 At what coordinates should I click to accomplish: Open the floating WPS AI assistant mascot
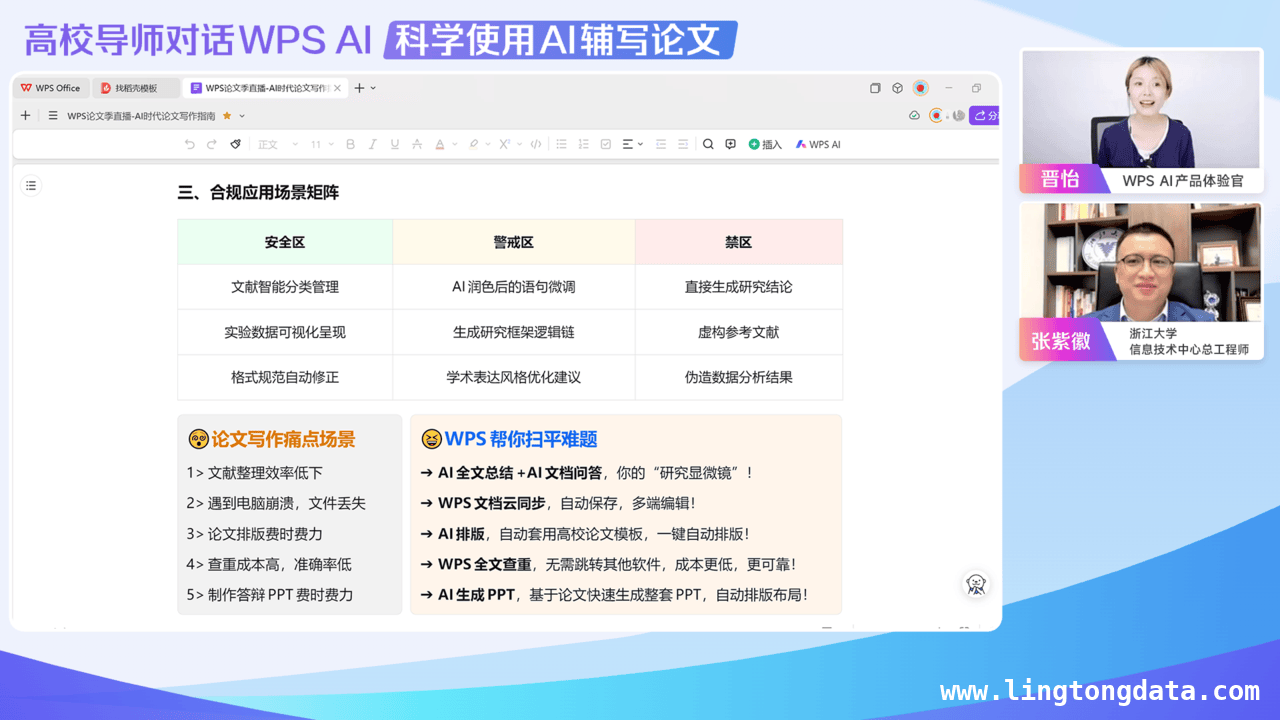(976, 584)
